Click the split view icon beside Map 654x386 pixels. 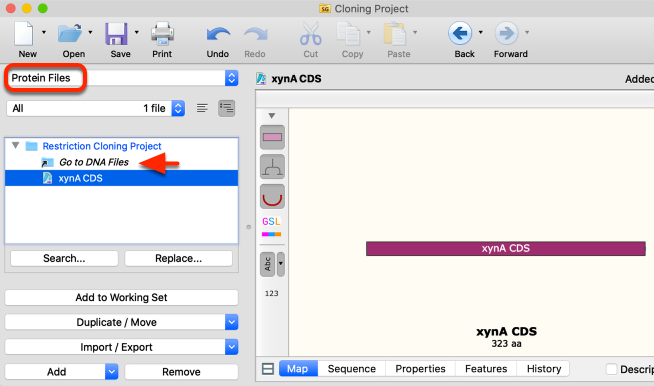click(x=268, y=369)
